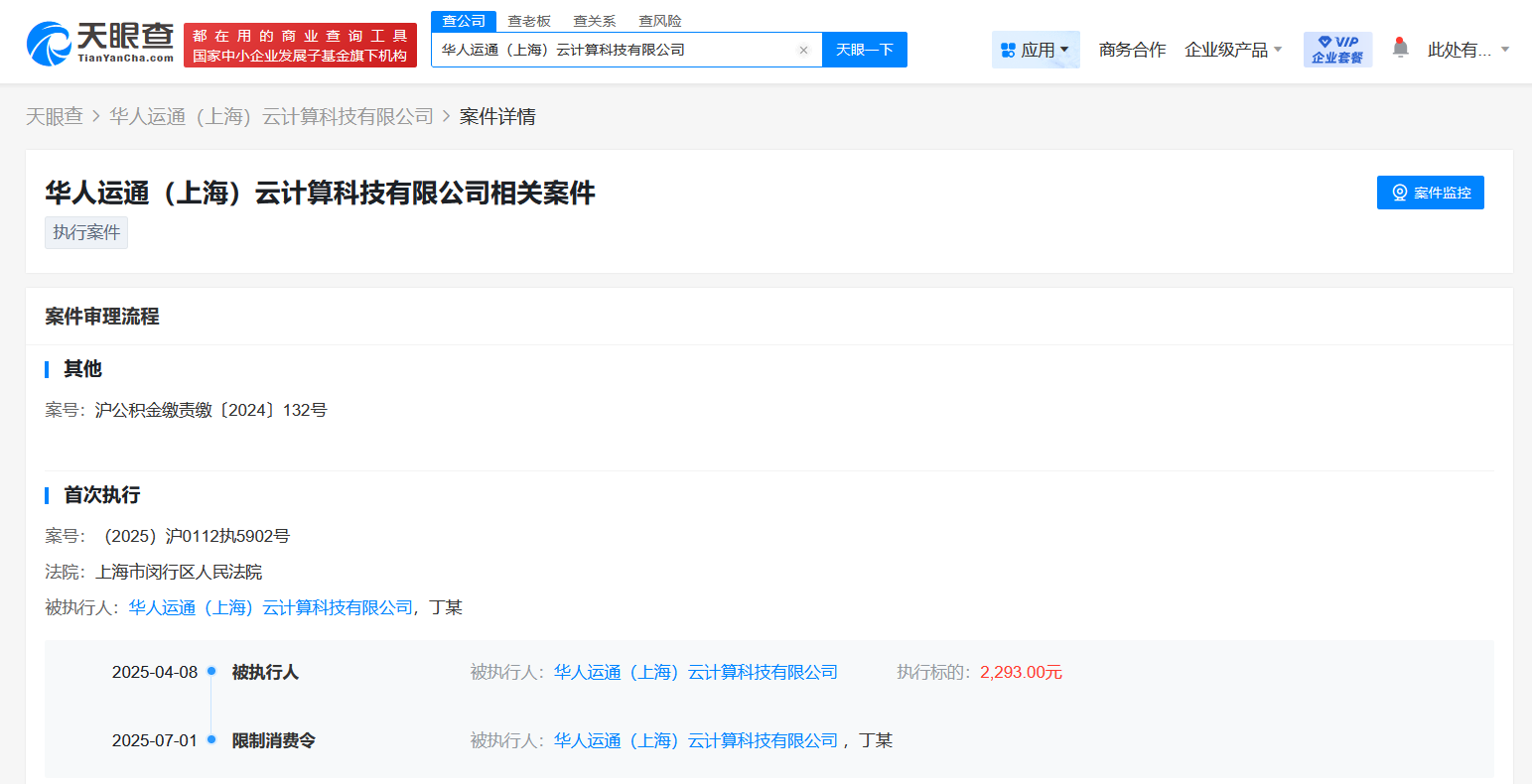Click the 其他 section heading

[82, 368]
